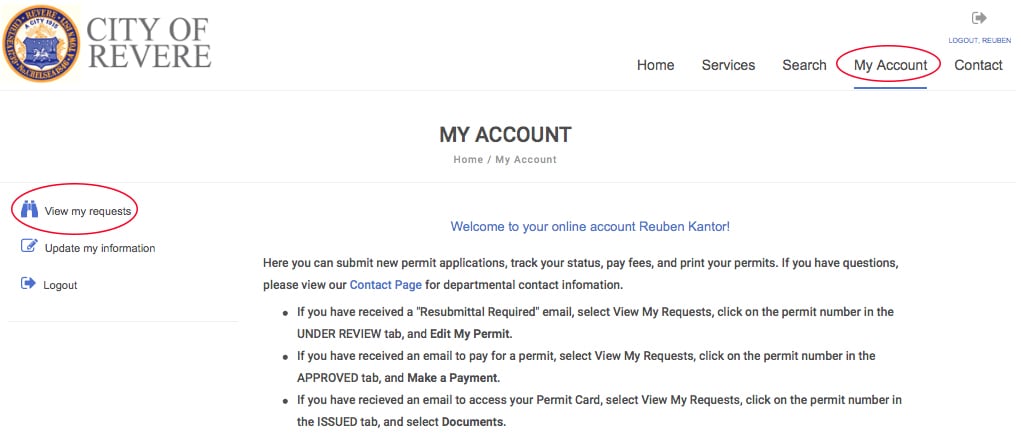
Task: Click the MY ACCOUNT page heading
Action: 505,135
